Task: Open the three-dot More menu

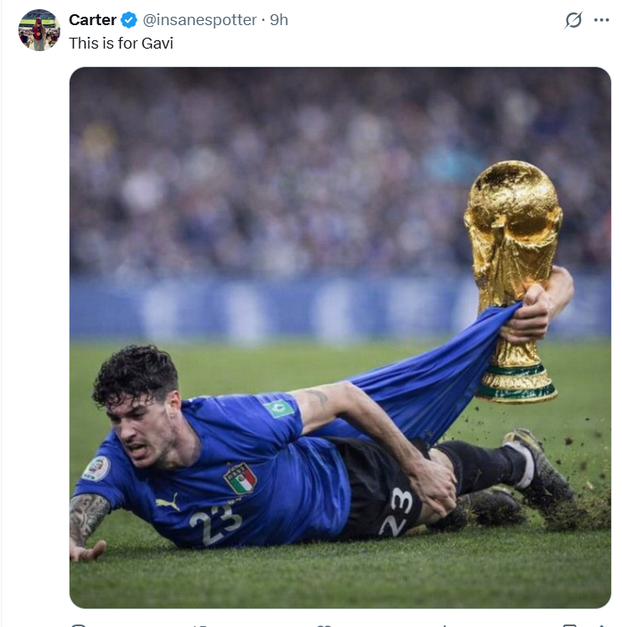Action: point(601,20)
